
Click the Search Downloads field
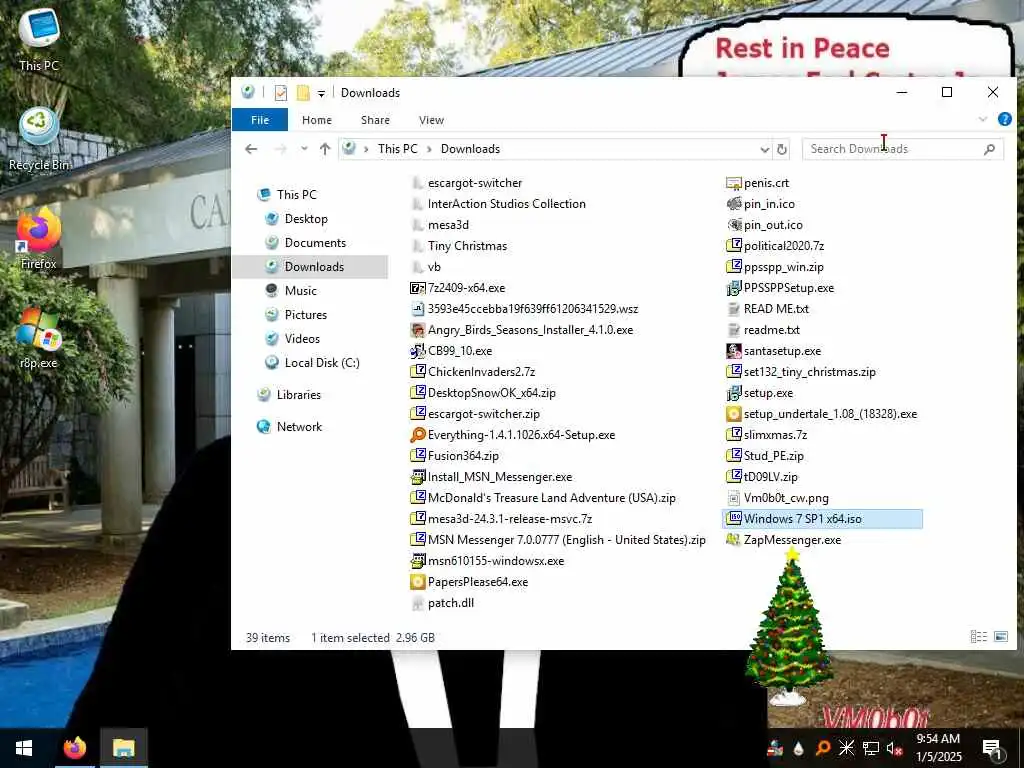click(x=903, y=149)
